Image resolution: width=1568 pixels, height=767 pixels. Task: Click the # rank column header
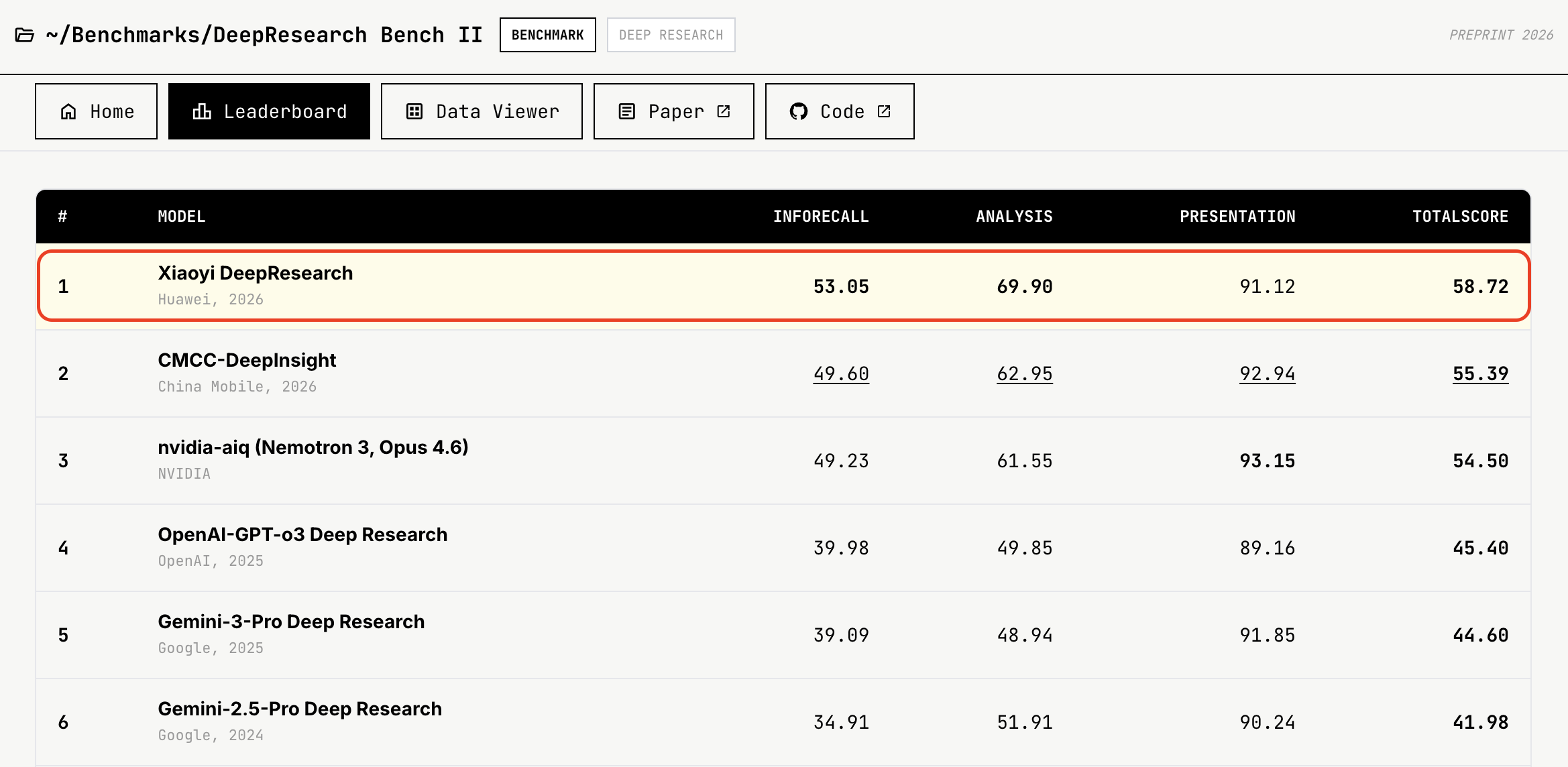[x=62, y=217]
